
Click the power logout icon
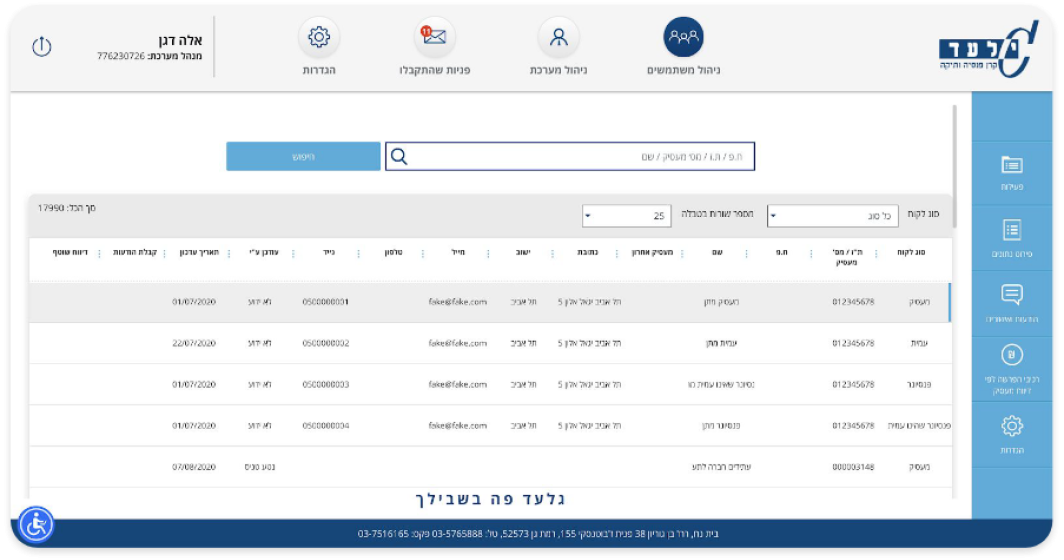[x=42, y=47]
